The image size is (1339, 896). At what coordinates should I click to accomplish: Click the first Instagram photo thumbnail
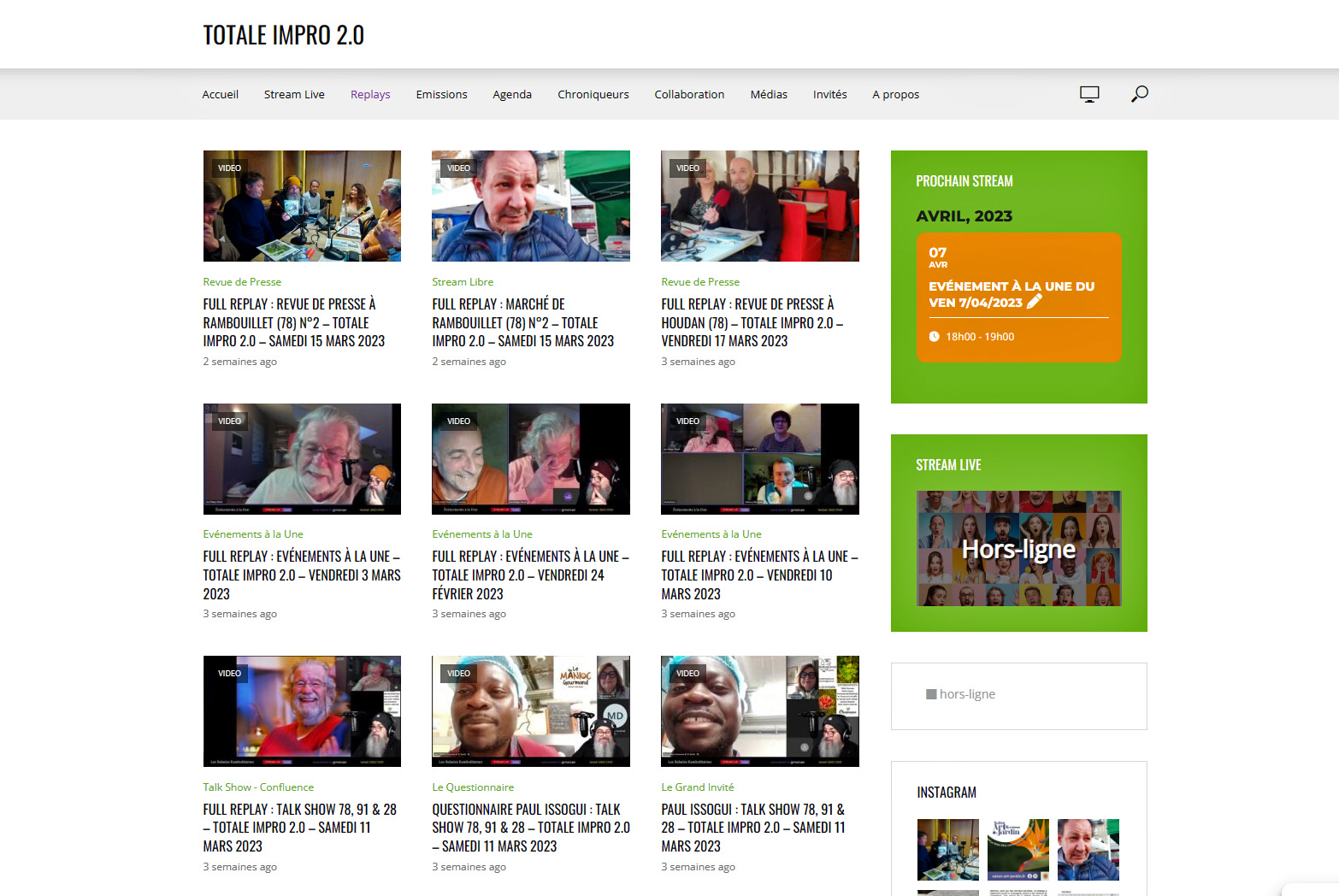[x=947, y=849]
